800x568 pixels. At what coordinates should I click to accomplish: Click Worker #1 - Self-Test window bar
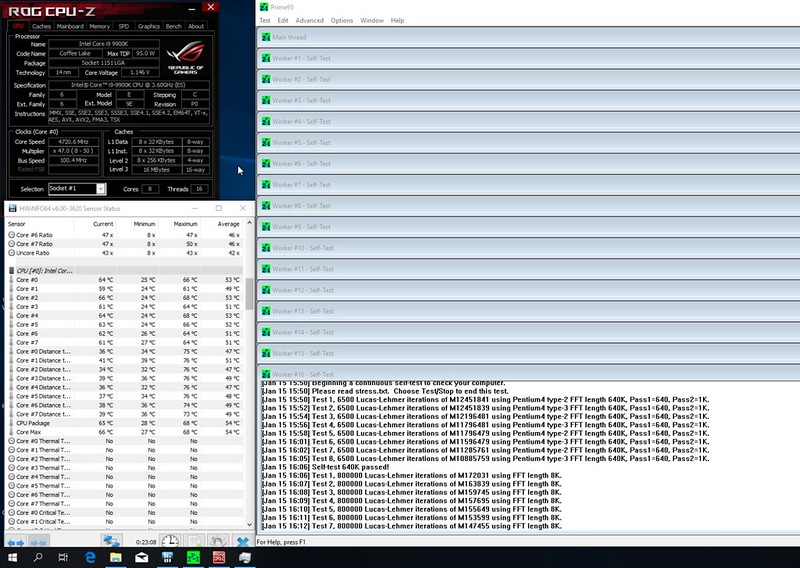point(500,58)
